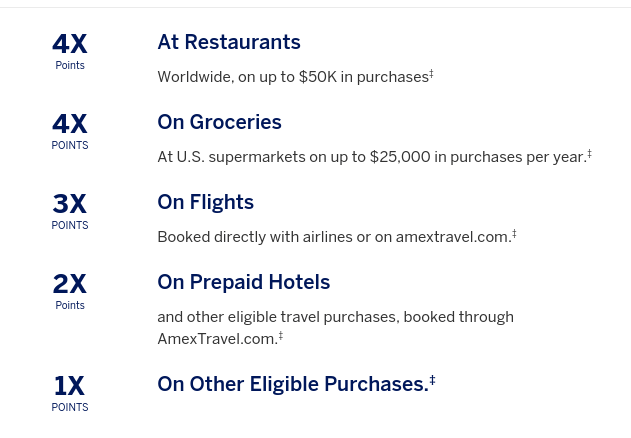This screenshot has width=631, height=438.
Task: Click the 2X Points badge
Action: 70,290
